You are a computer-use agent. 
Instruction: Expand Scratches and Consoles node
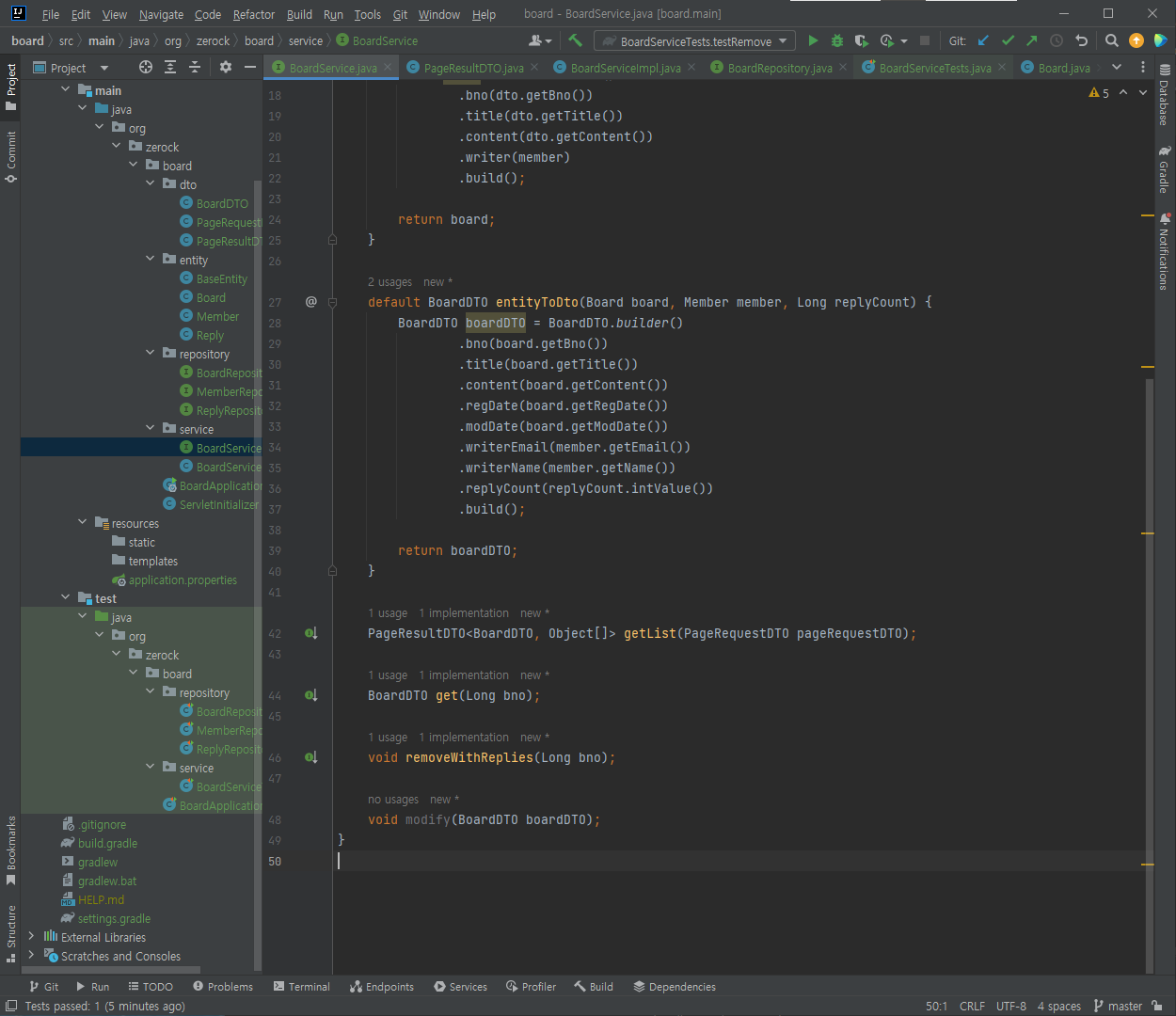click(x=31, y=955)
